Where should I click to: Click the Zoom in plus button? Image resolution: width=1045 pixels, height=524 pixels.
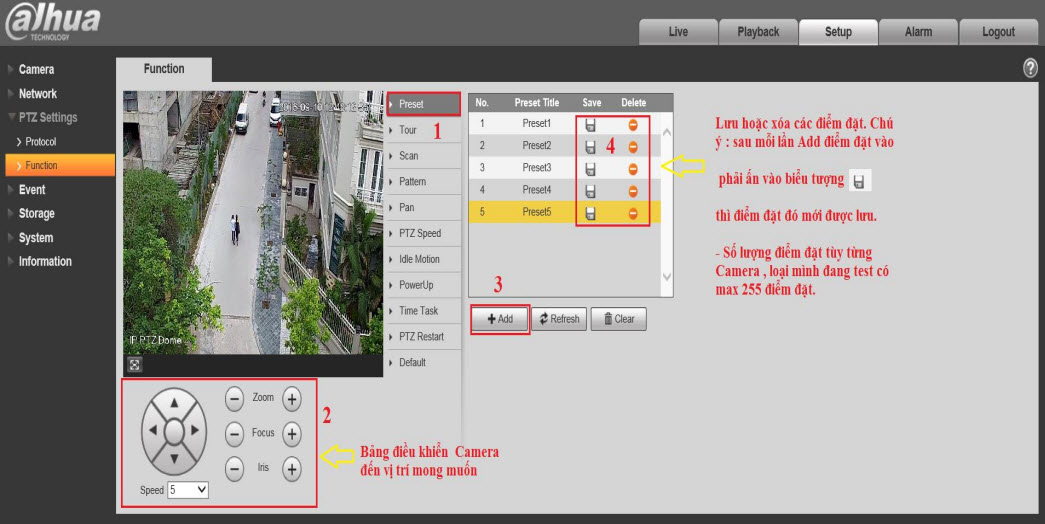pos(291,398)
